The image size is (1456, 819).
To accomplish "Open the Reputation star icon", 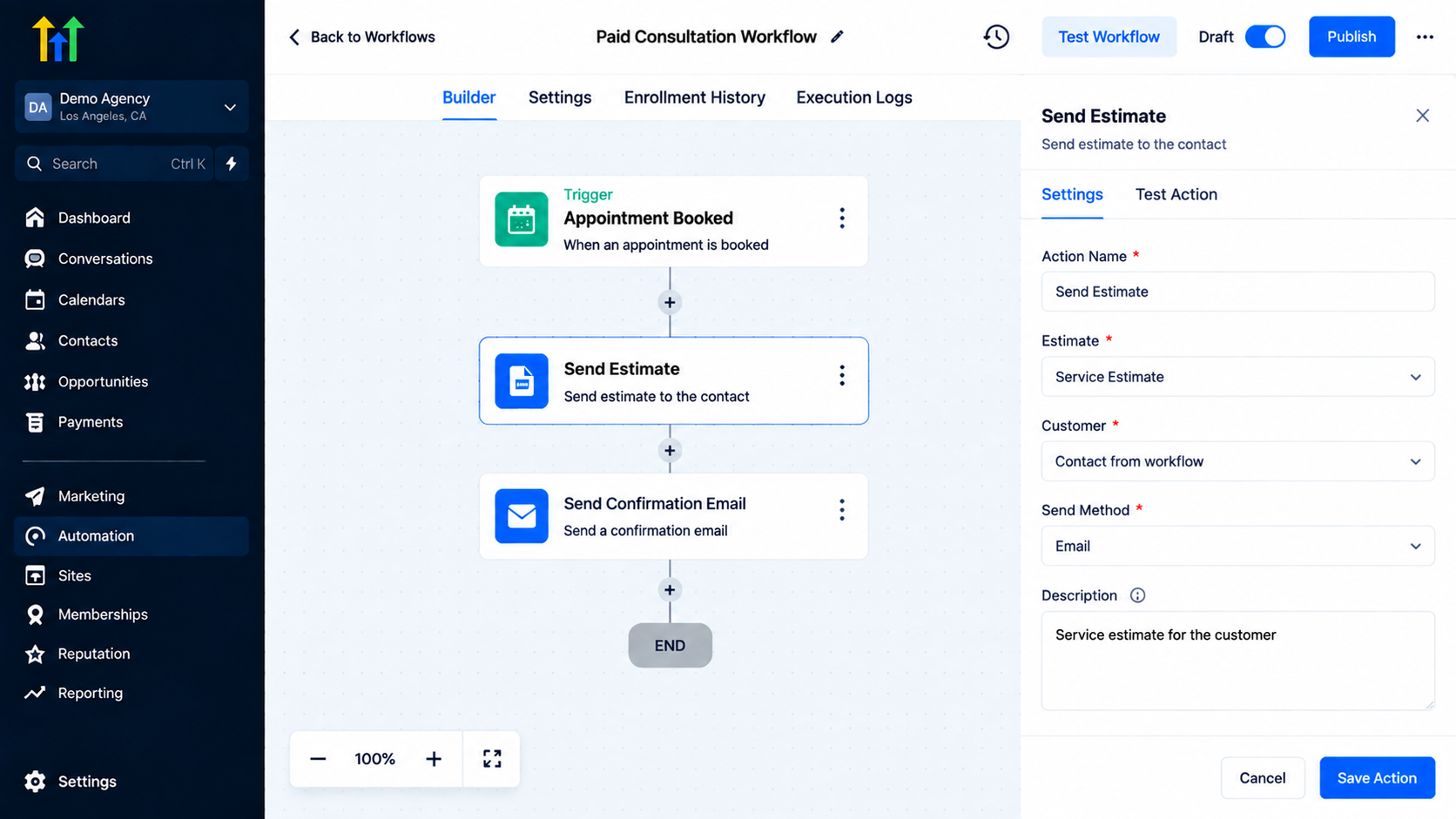I will tap(35, 654).
